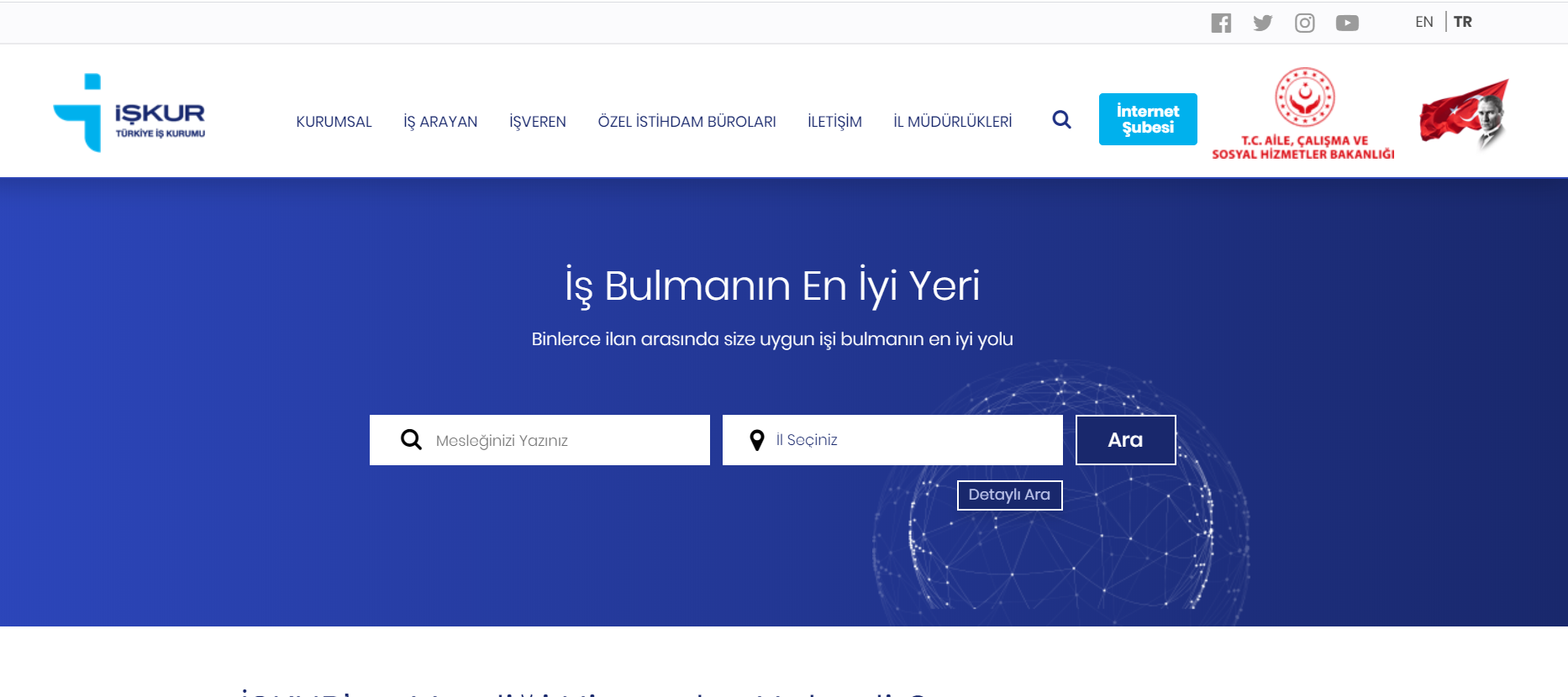Screen dimensions: 1568x697
Task: Click the search magnifier in navigation bar
Action: [1061, 120]
